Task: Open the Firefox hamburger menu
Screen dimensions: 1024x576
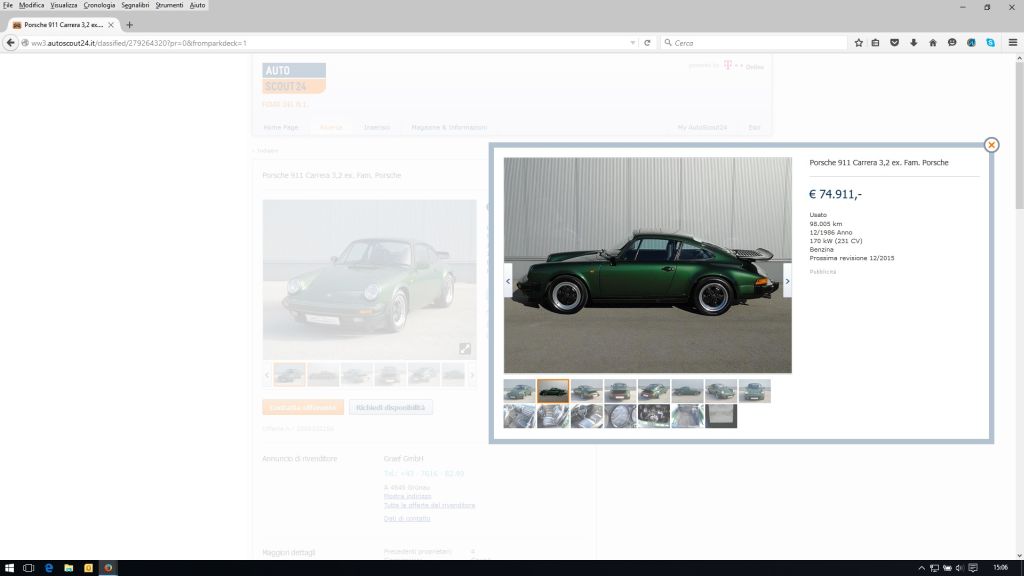Action: pos(1013,43)
